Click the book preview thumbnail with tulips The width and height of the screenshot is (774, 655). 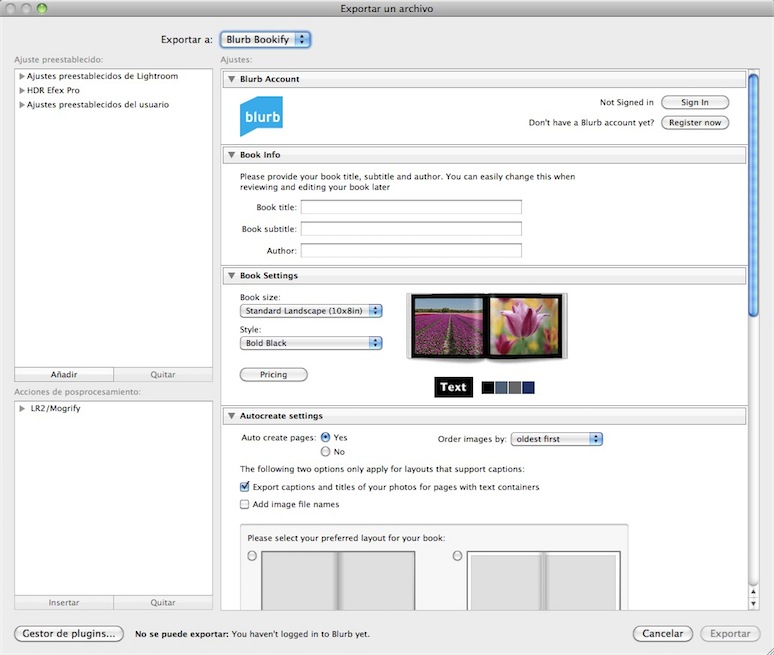[x=487, y=326]
